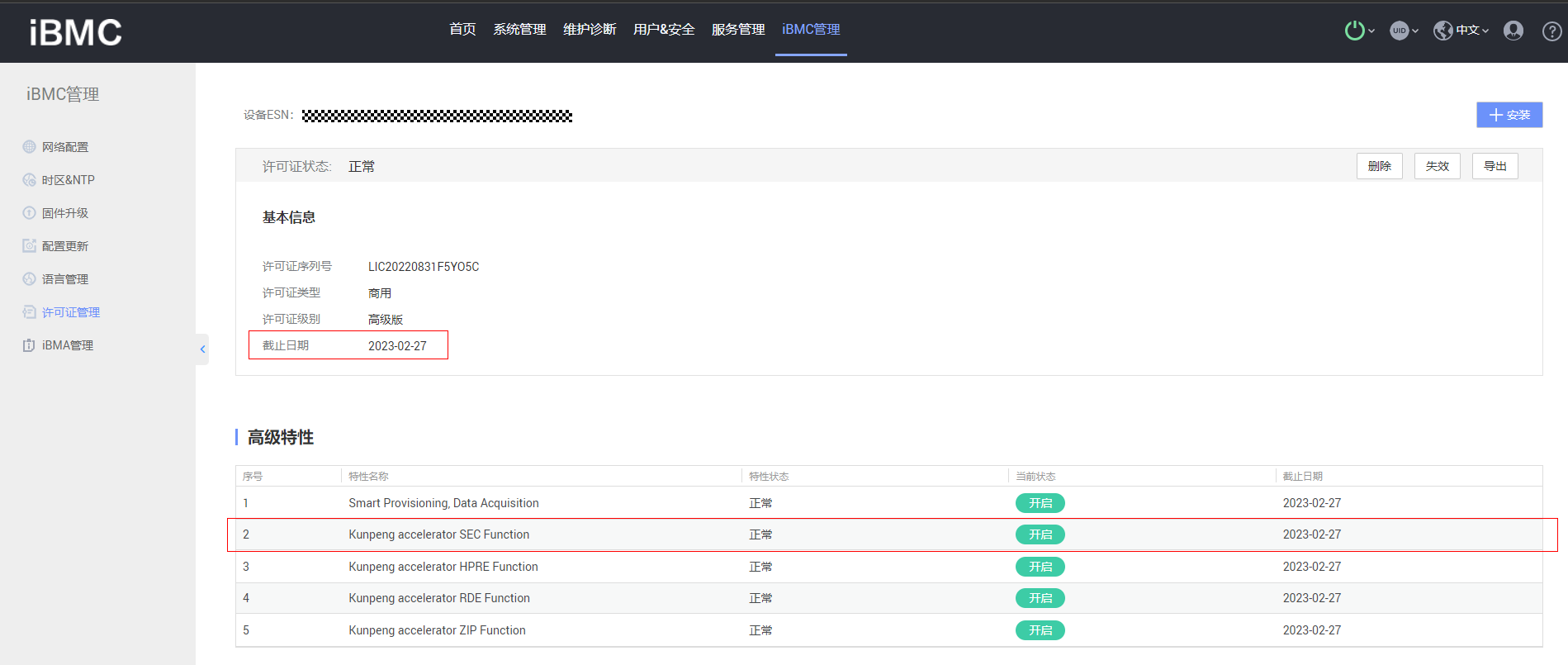Open 时区&NTP in sidebar
This screenshot has width=1568, height=665.
[x=69, y=180]
